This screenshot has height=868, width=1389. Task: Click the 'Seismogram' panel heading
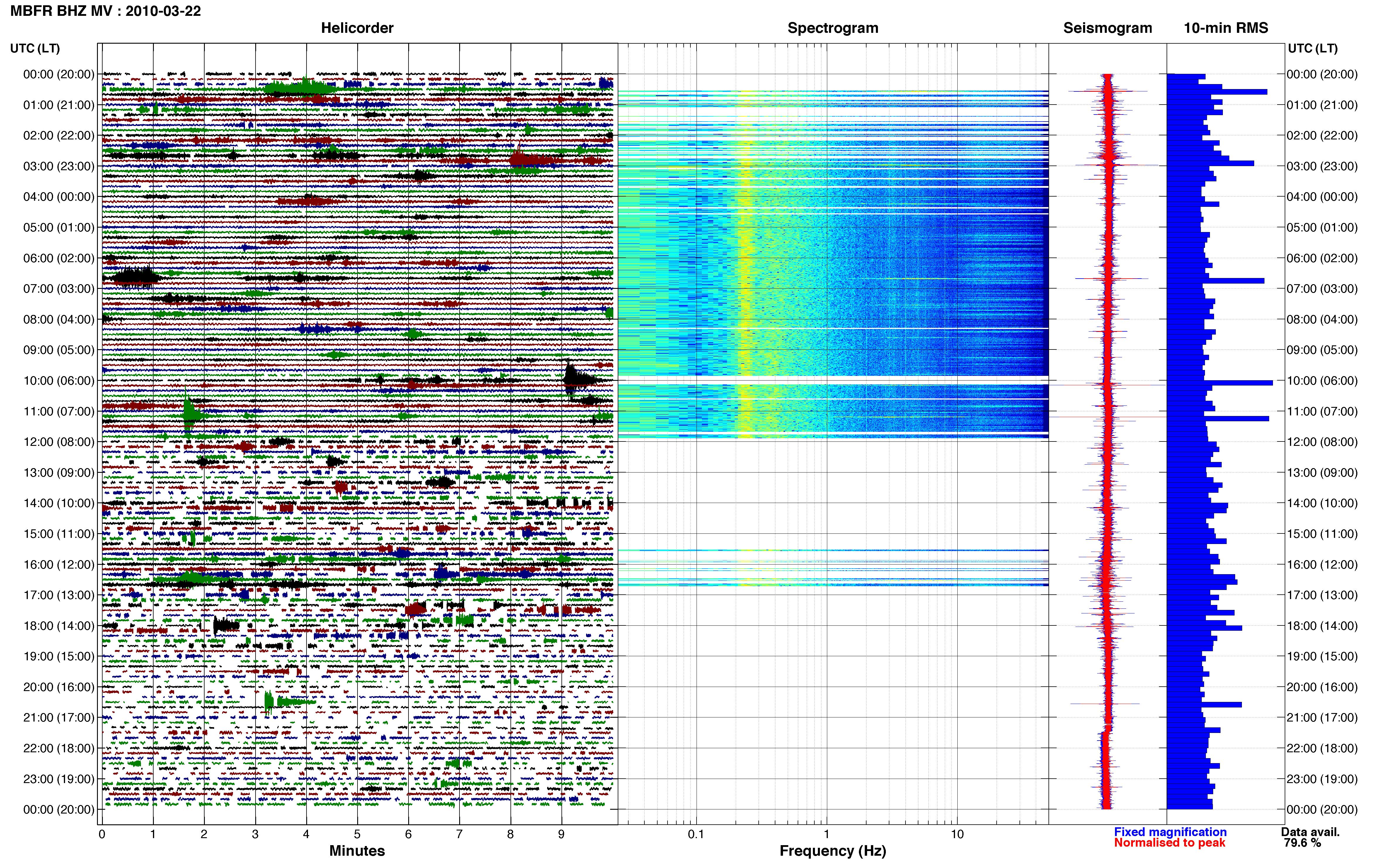pos(1108,28)
